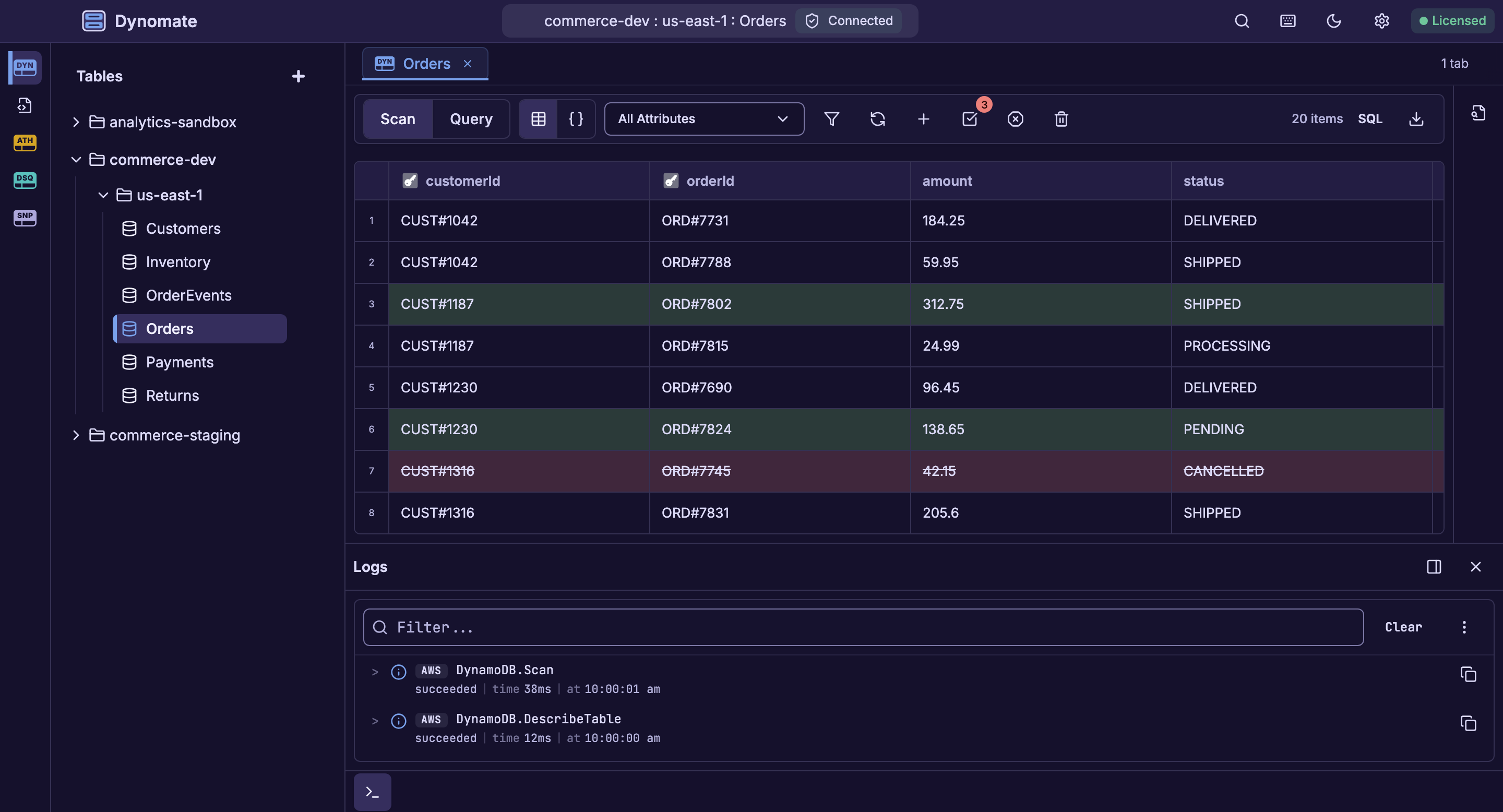The image size is (1503, 812).
Task: Open the Payments table in tree
Action: point(179,362)
